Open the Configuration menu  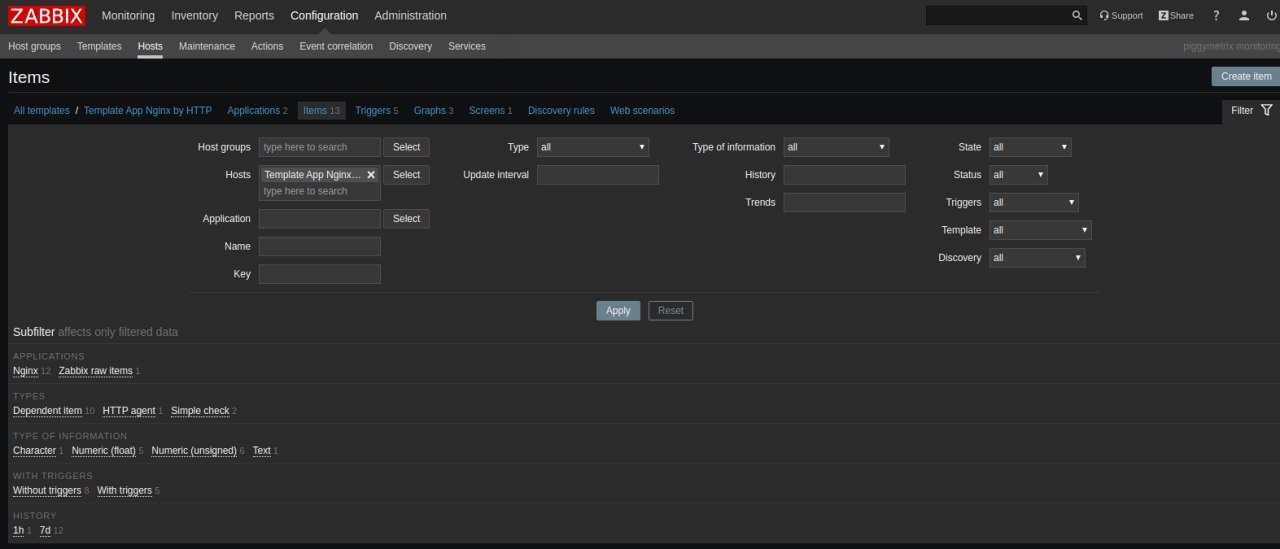coord(324,15)
